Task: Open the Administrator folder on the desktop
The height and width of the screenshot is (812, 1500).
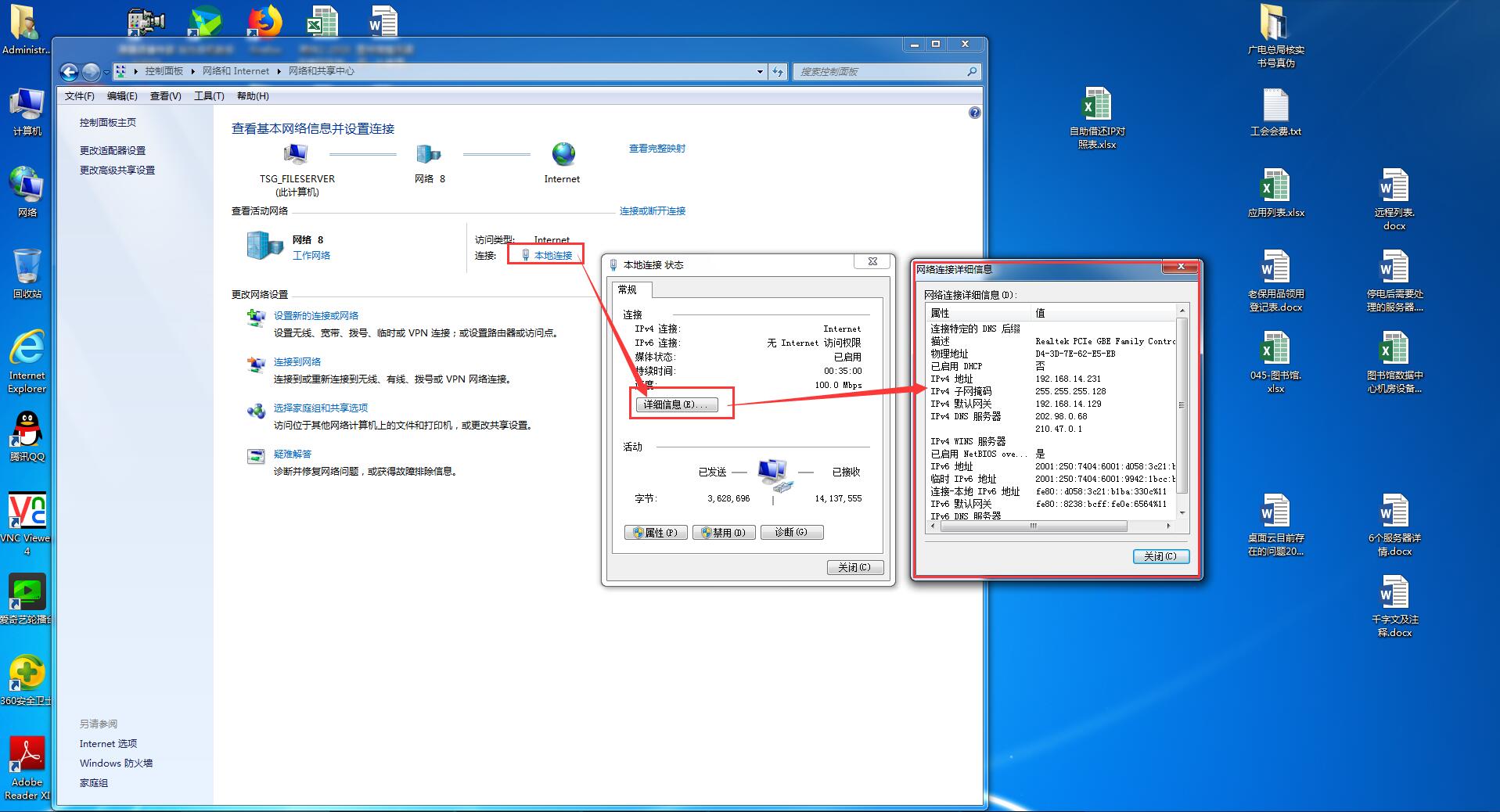Action: tap(27, 30)
